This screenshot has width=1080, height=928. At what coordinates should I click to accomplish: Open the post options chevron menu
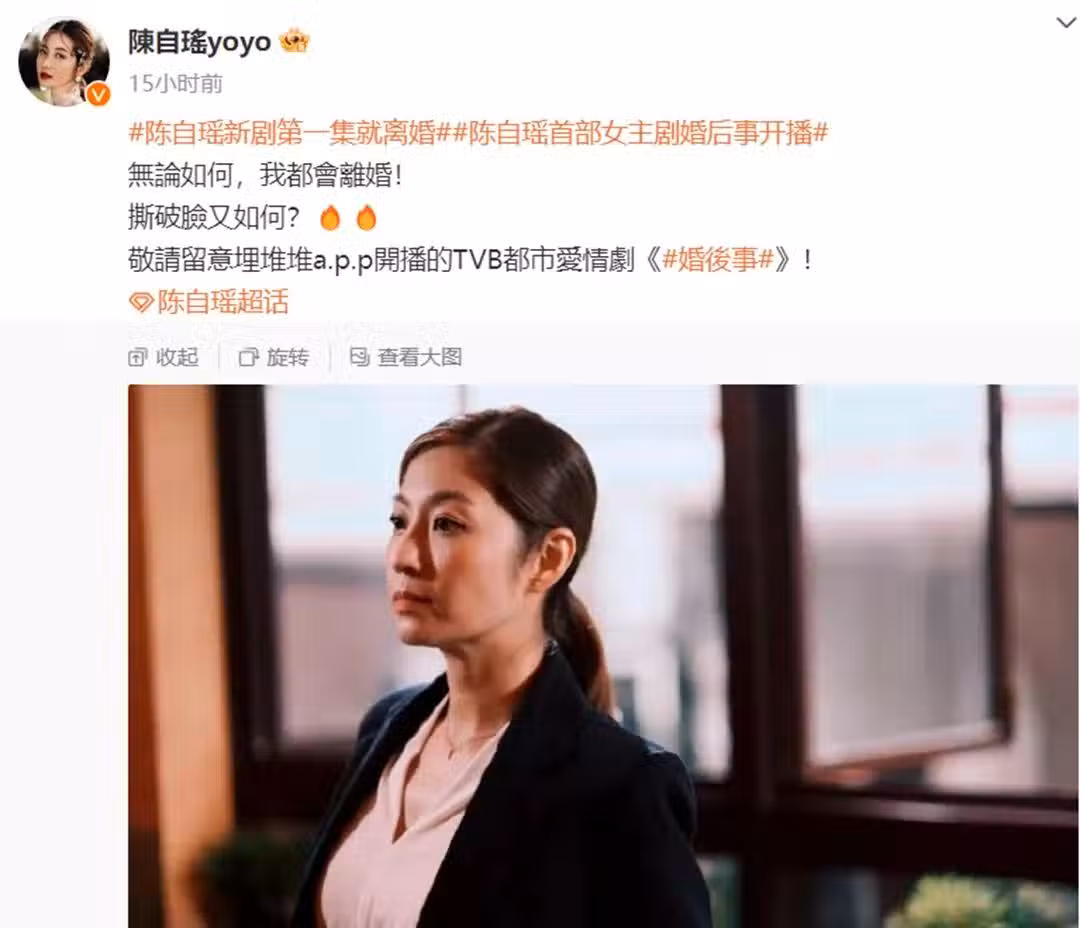click(x=1066, y=23)
